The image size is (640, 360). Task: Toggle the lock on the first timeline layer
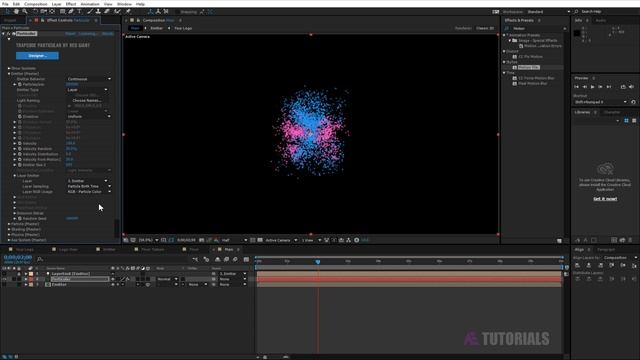click(x=19, y=273)
